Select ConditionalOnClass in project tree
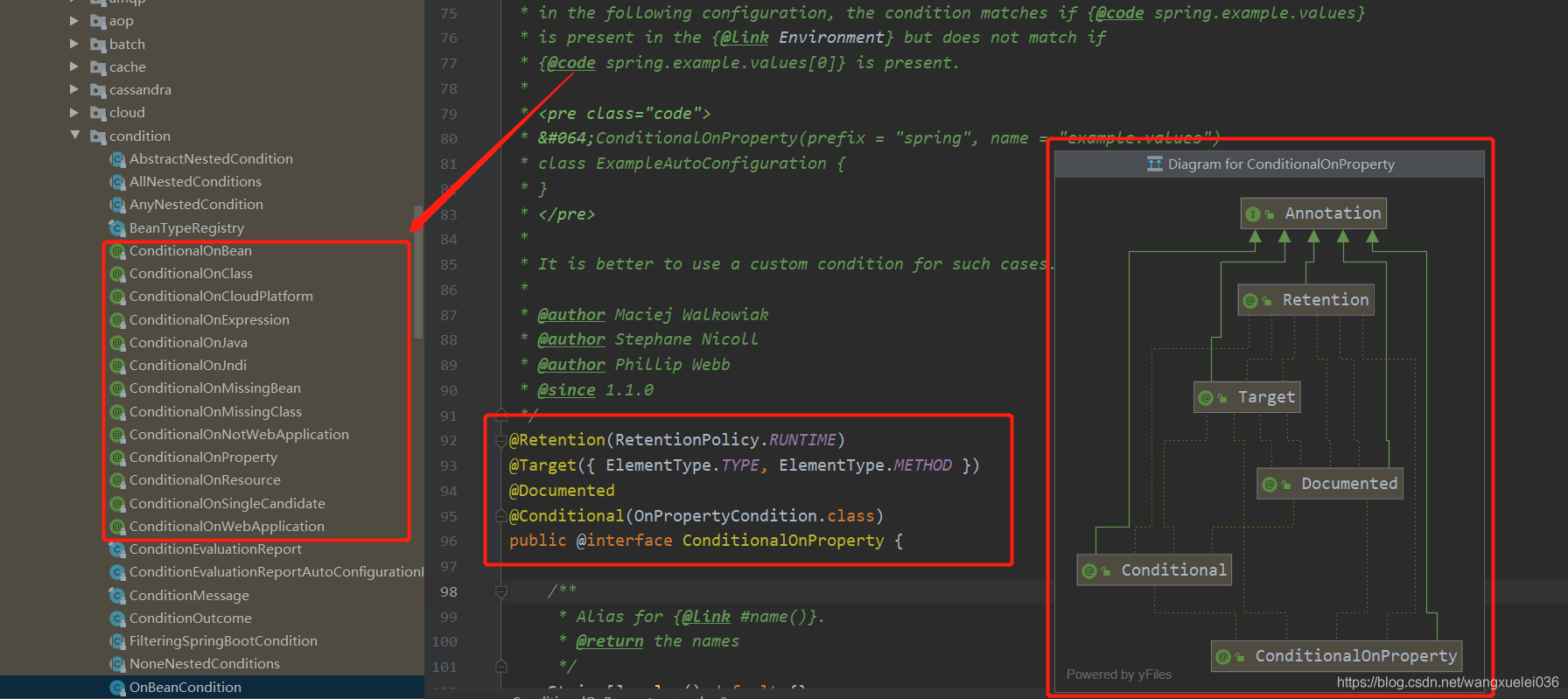The width and height of the screenshot is (1568, 699). coord(191,273)
